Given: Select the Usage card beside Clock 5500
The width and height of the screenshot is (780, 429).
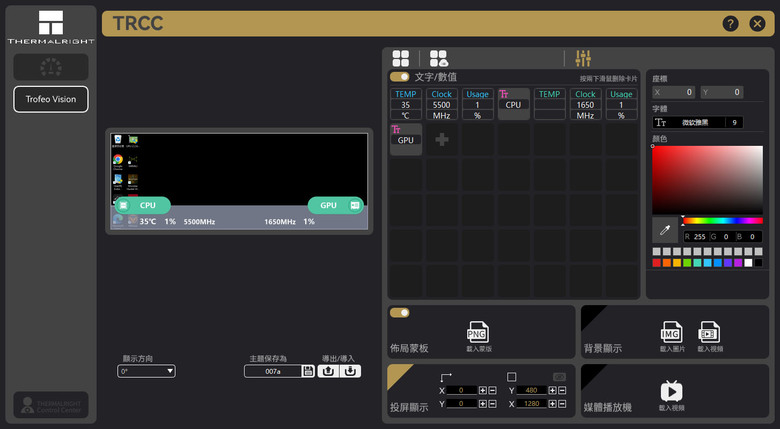Looking at the screenshot, I should (478, 105).
